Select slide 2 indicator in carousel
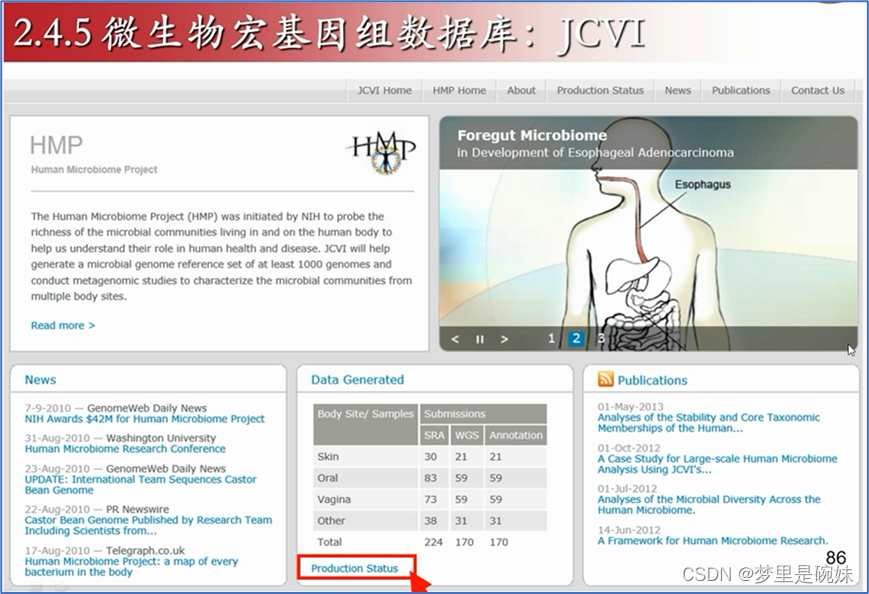 (576, 338)
